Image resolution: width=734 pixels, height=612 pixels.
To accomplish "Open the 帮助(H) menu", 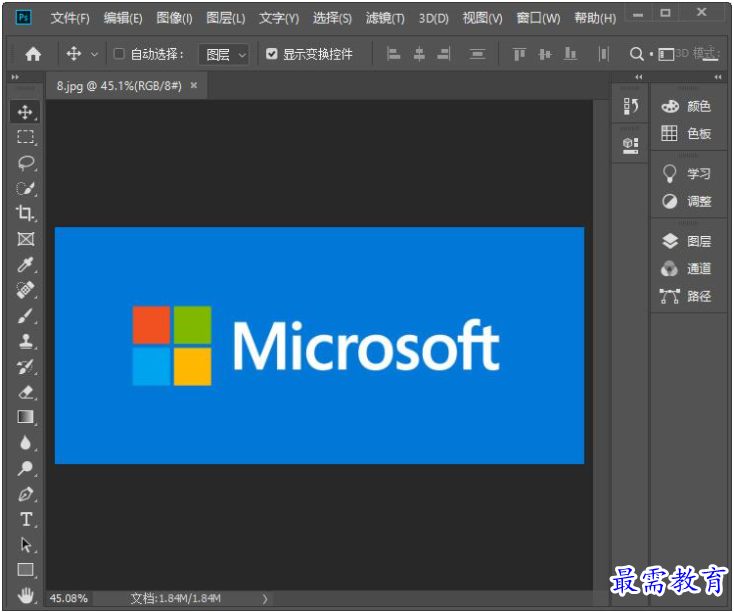I will (x=595, y=18).
